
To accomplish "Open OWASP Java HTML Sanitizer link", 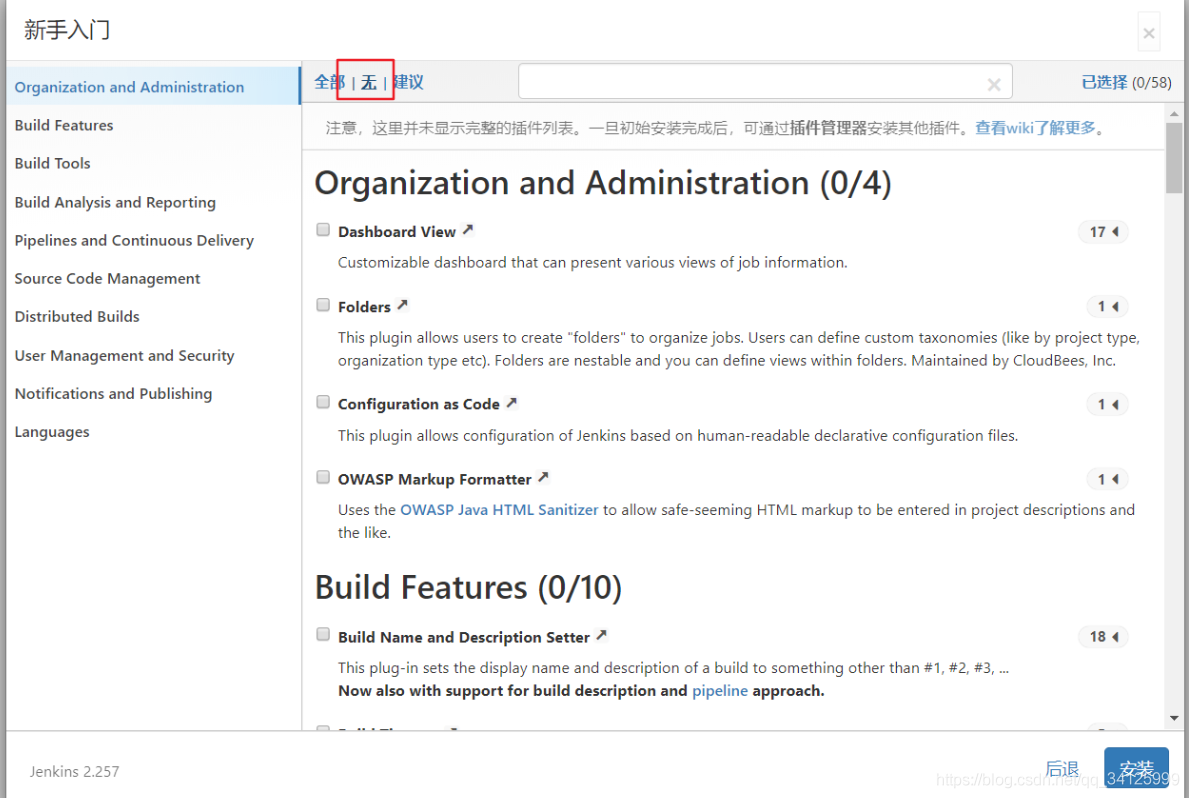I will (499, 510).
